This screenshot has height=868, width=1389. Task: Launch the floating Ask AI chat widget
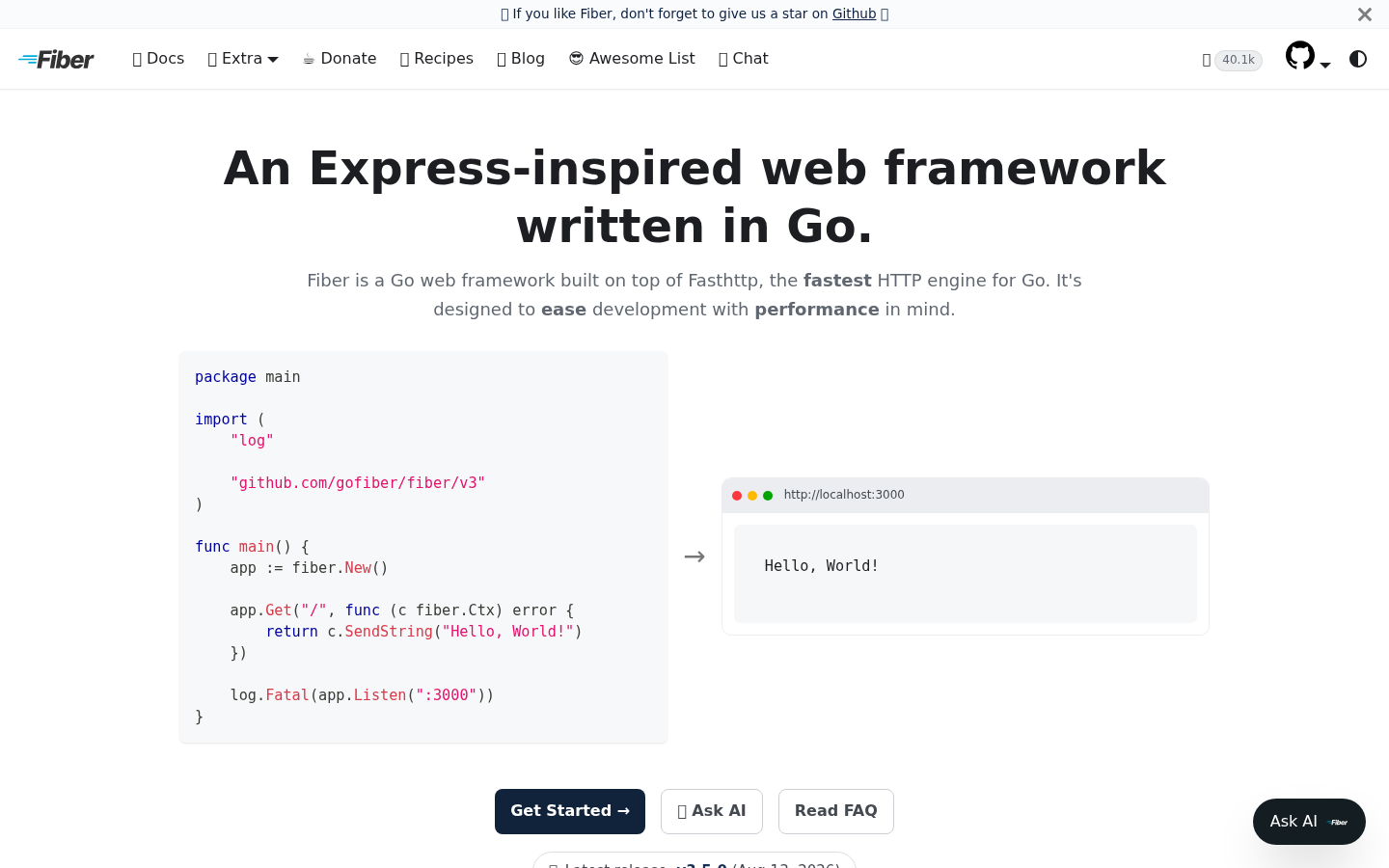point(1309,822)
